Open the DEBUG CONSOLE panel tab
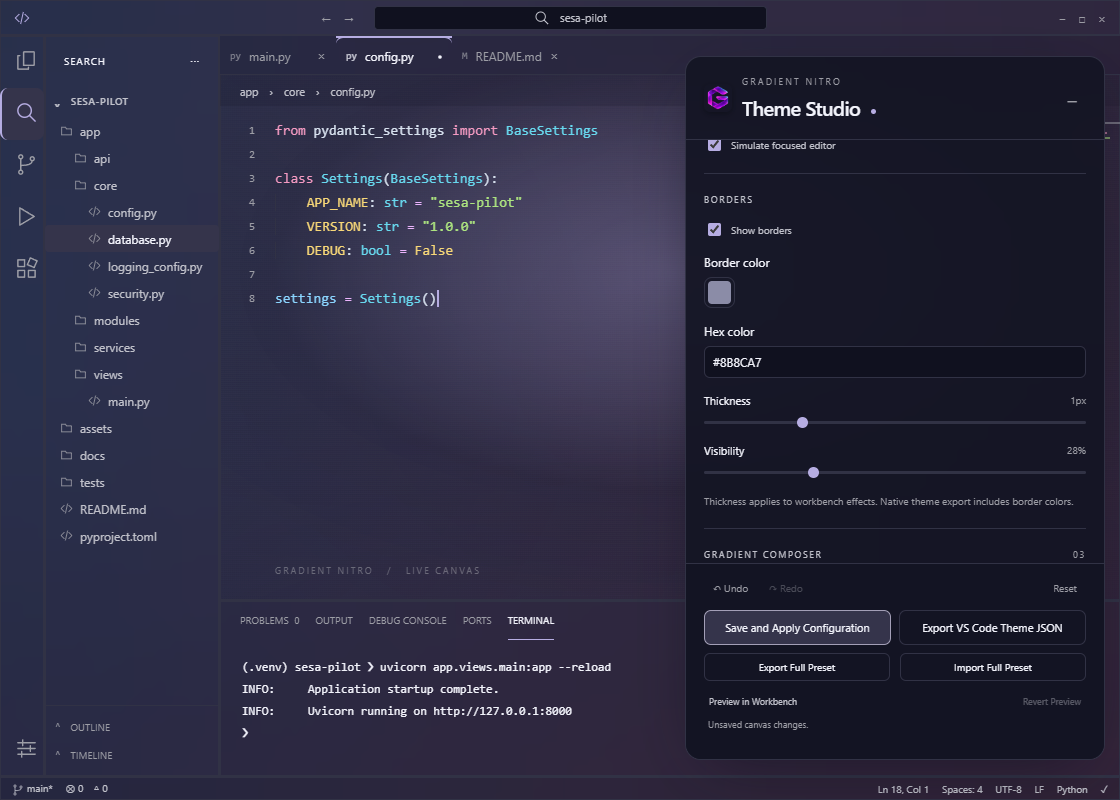 pyautogui.click(x=407, y=620)
